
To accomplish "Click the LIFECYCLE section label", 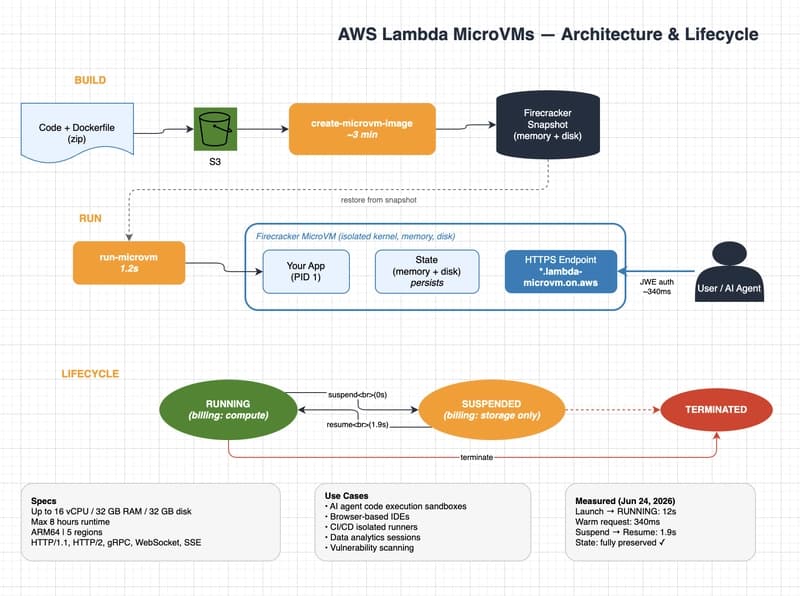I will [x=90, y=374].
